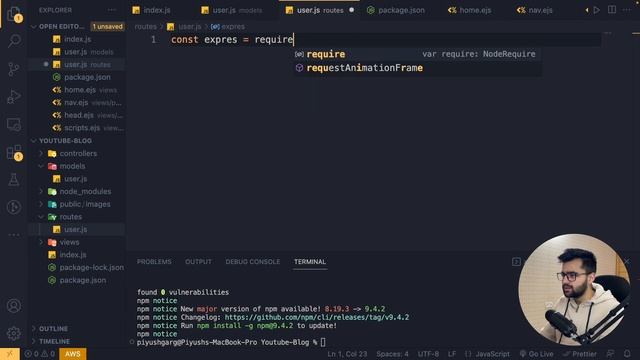Open Manage settings gear icon
The width and height of the screenshot is (640, 360).
14,333
